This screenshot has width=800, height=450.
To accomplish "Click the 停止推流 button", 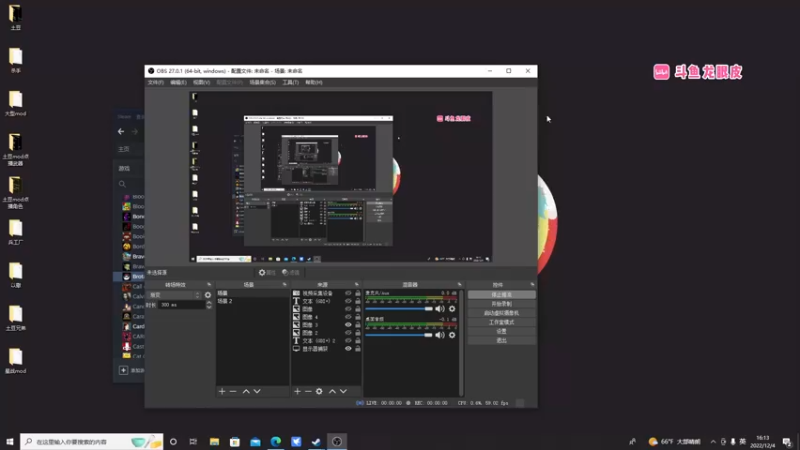I will tap(502, 295).
